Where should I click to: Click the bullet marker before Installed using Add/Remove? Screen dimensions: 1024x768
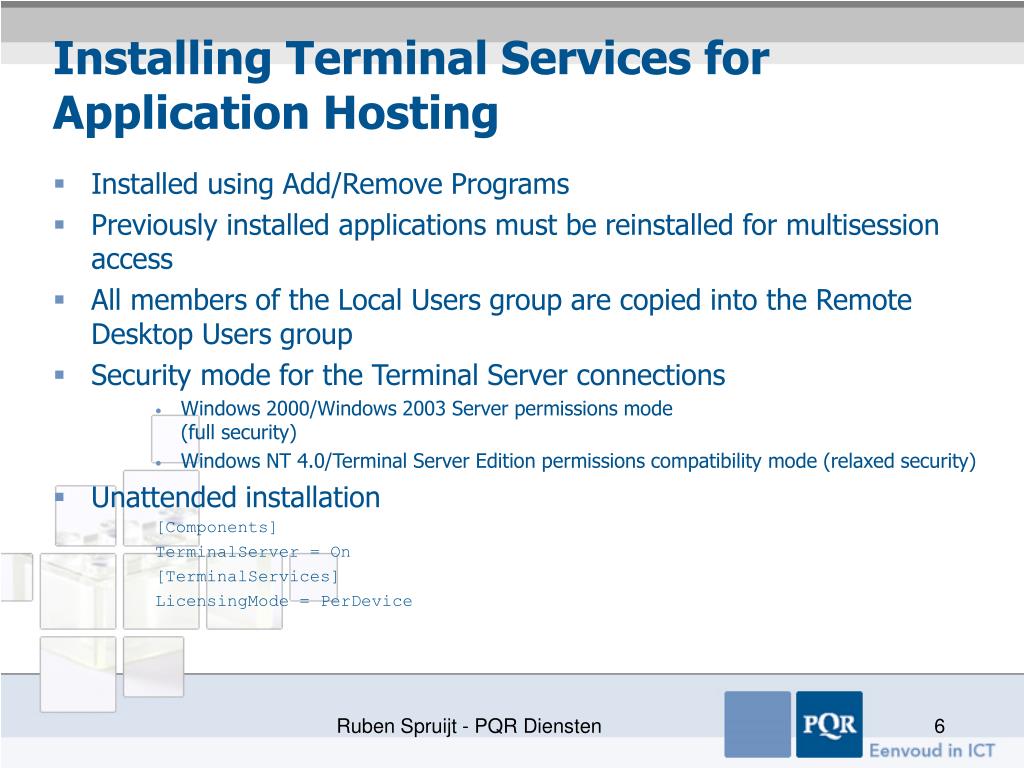pyautogui.click(x=60, y=184)
